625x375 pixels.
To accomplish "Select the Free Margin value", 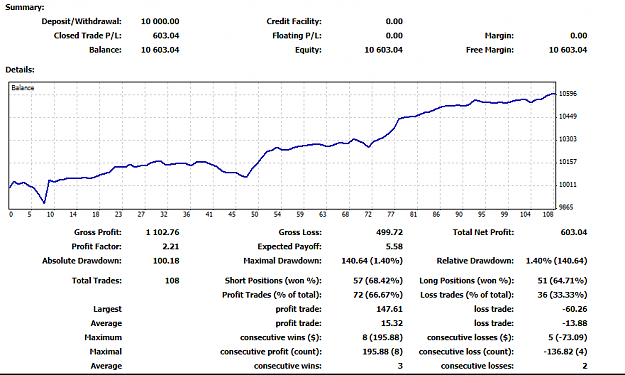I will (x=568, y=50).
